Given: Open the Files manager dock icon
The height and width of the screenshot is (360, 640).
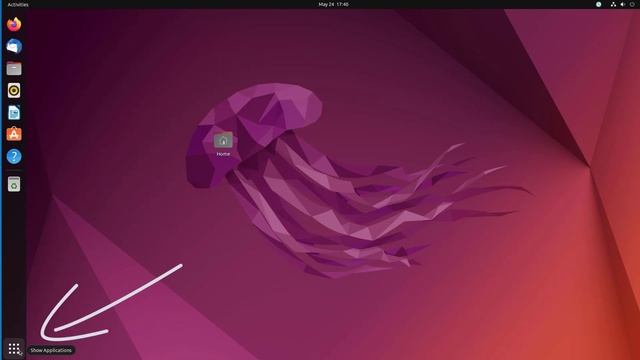Looking at the screenshot, I should 14,68.
